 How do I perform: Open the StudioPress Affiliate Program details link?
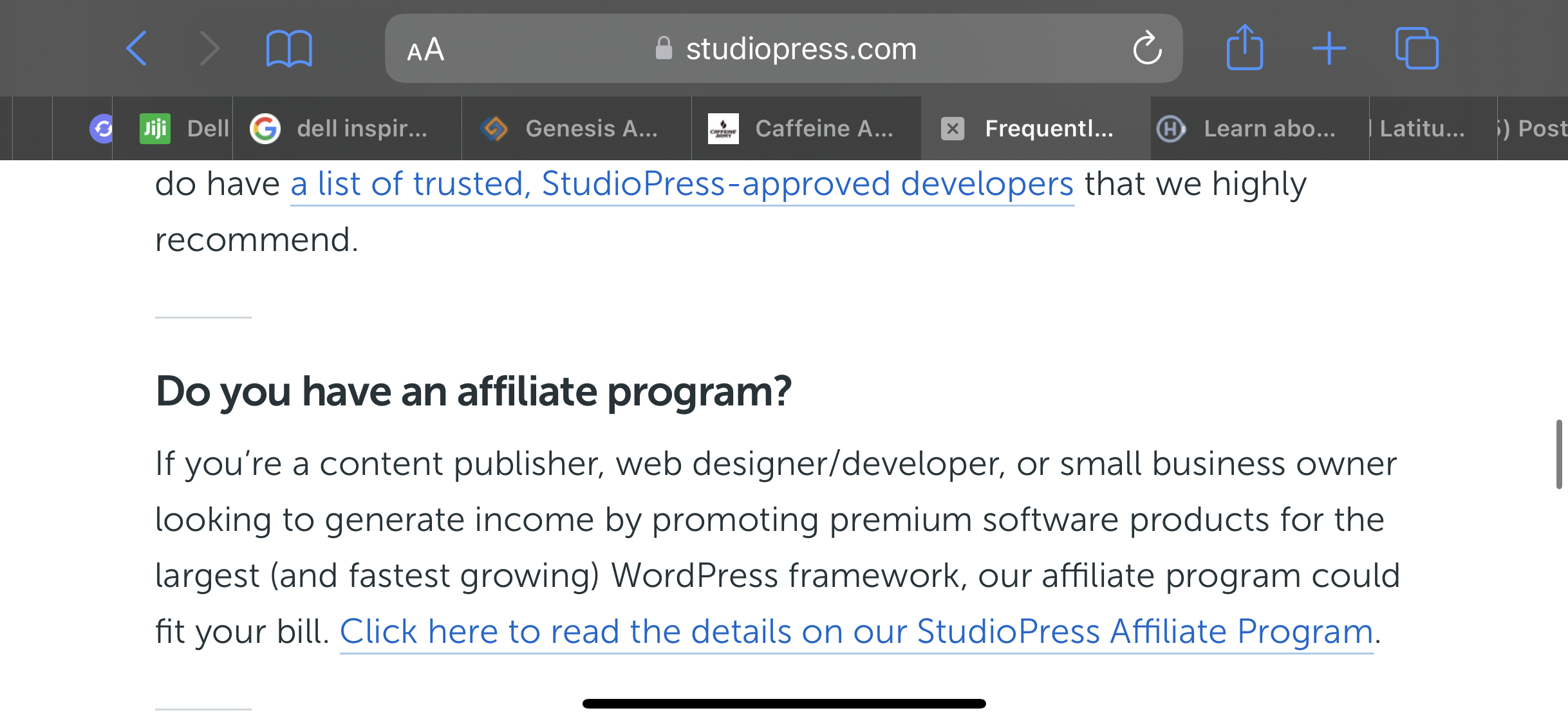point(857,631)
